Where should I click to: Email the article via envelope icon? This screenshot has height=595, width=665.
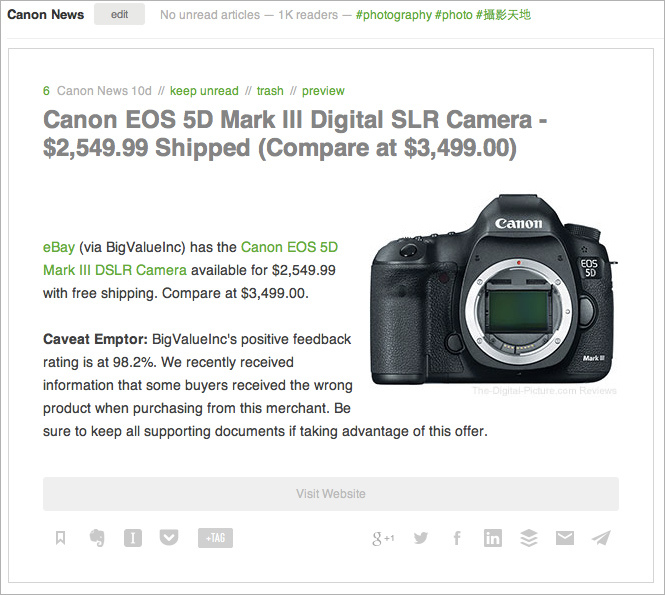point(565,538)
